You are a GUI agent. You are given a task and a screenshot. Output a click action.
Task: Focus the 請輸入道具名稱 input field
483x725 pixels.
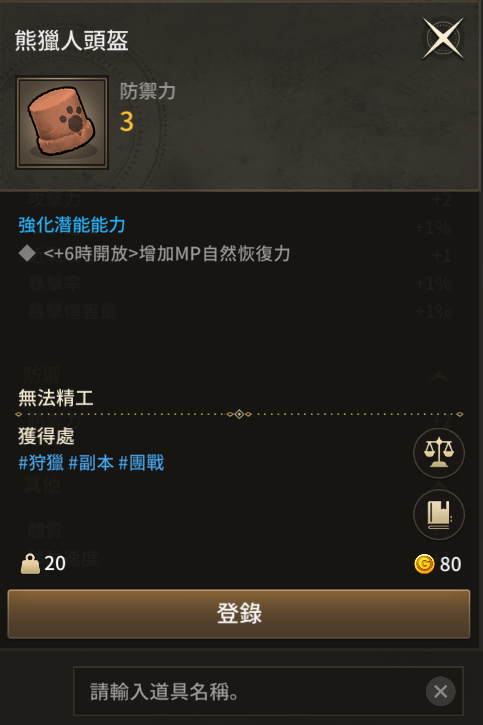pyautogui.click(x=268, y=691)
